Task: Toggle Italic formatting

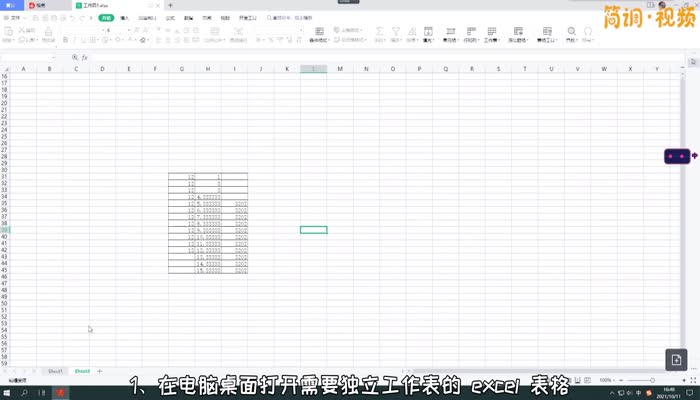Action: pyautogui.click(x=75, y=40)
